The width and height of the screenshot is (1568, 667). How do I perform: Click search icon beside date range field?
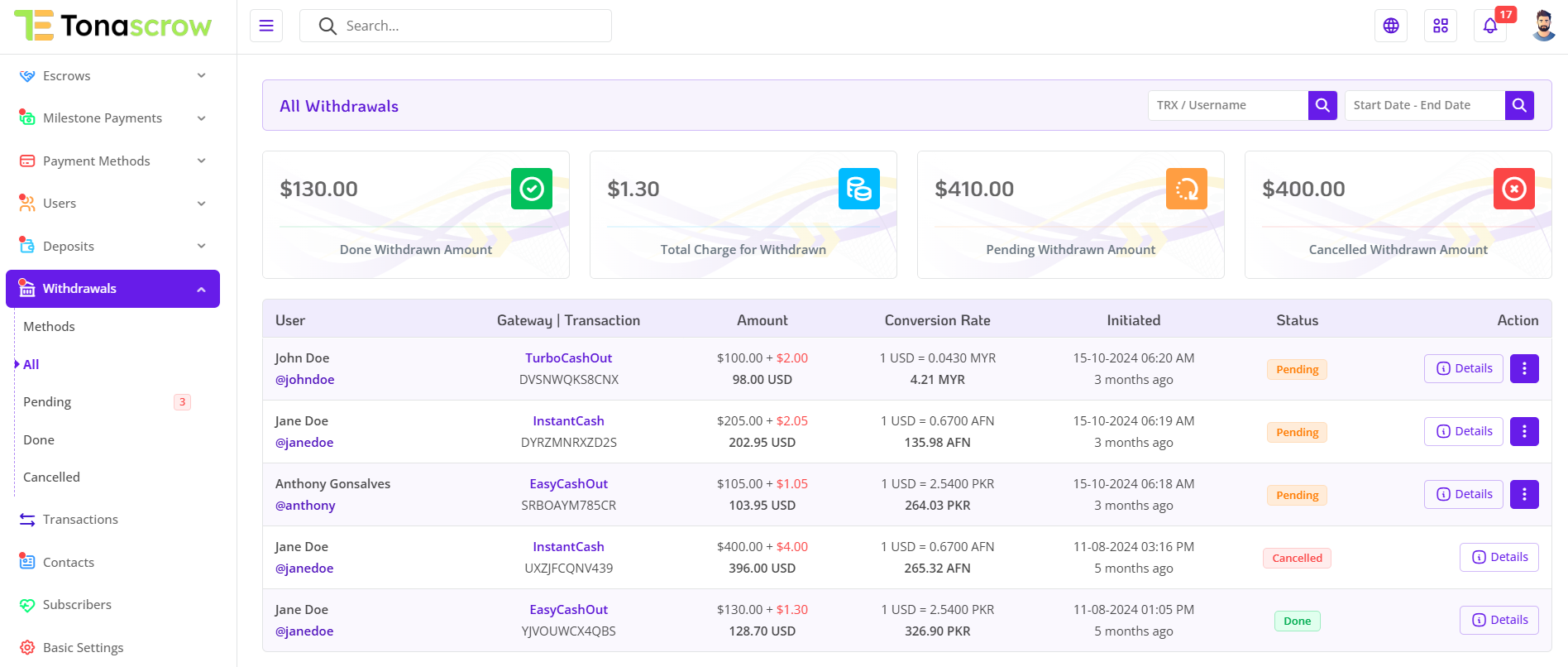[x=1519, y=105]
